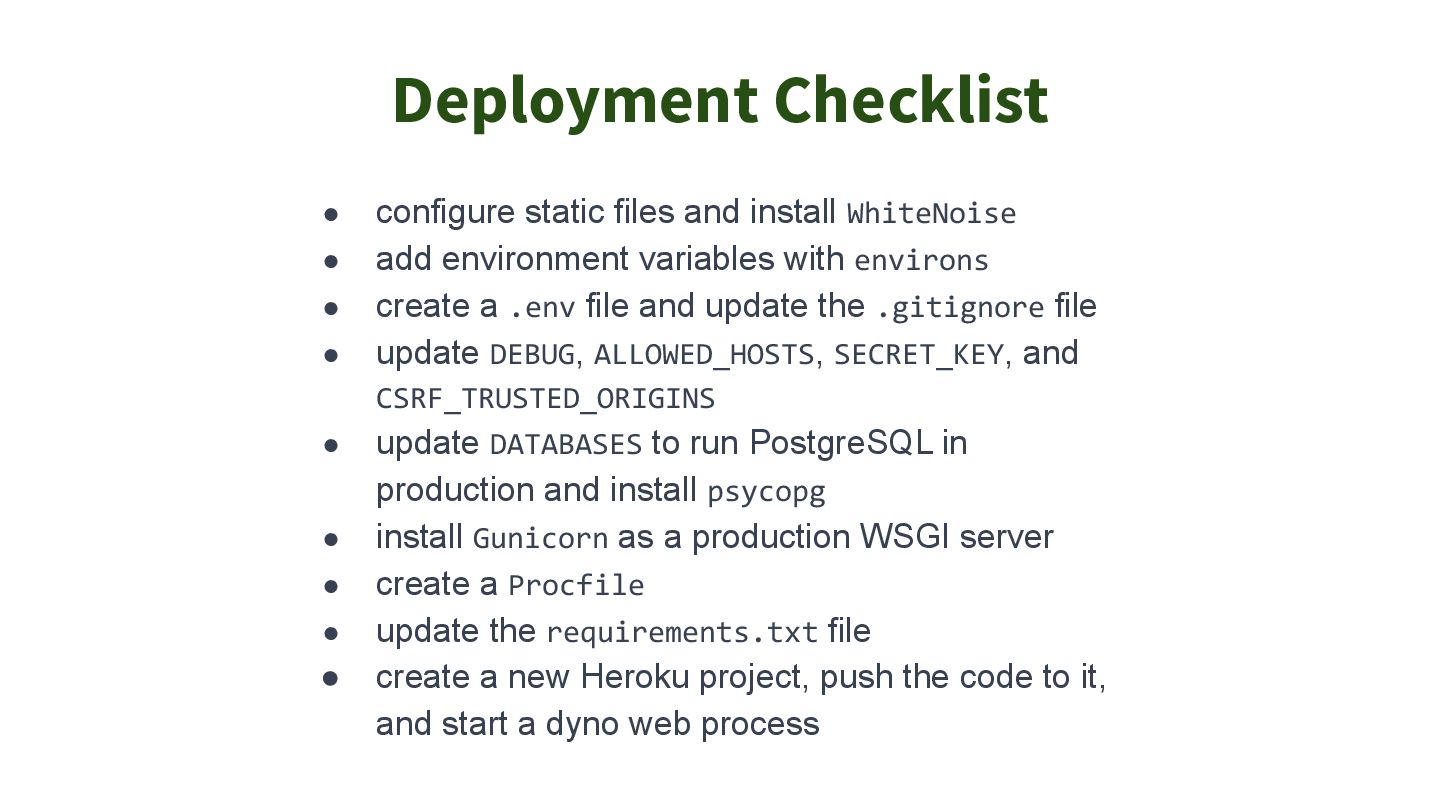This screenshot has width=1440, height=810.
Task: Click the 'Procfile' code word
Action: pos(576,585)
